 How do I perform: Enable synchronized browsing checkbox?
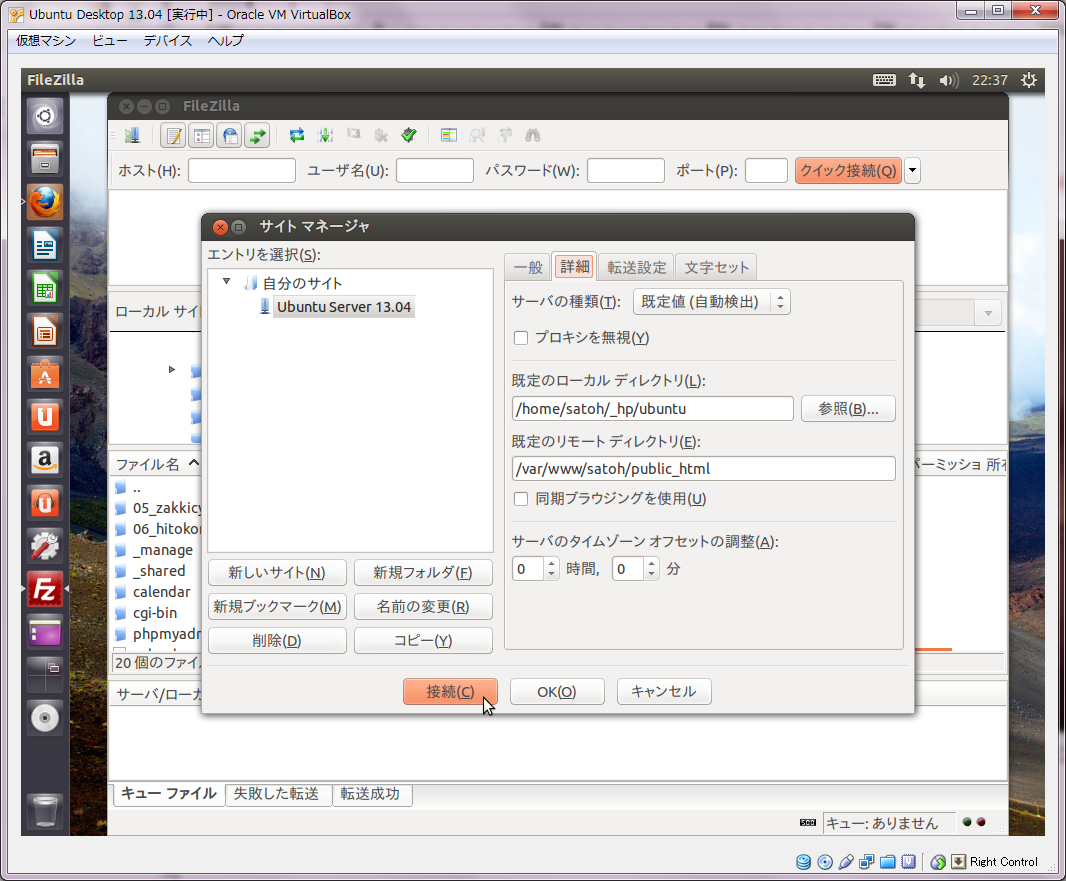pyautogui.click(x=521, y=499)
